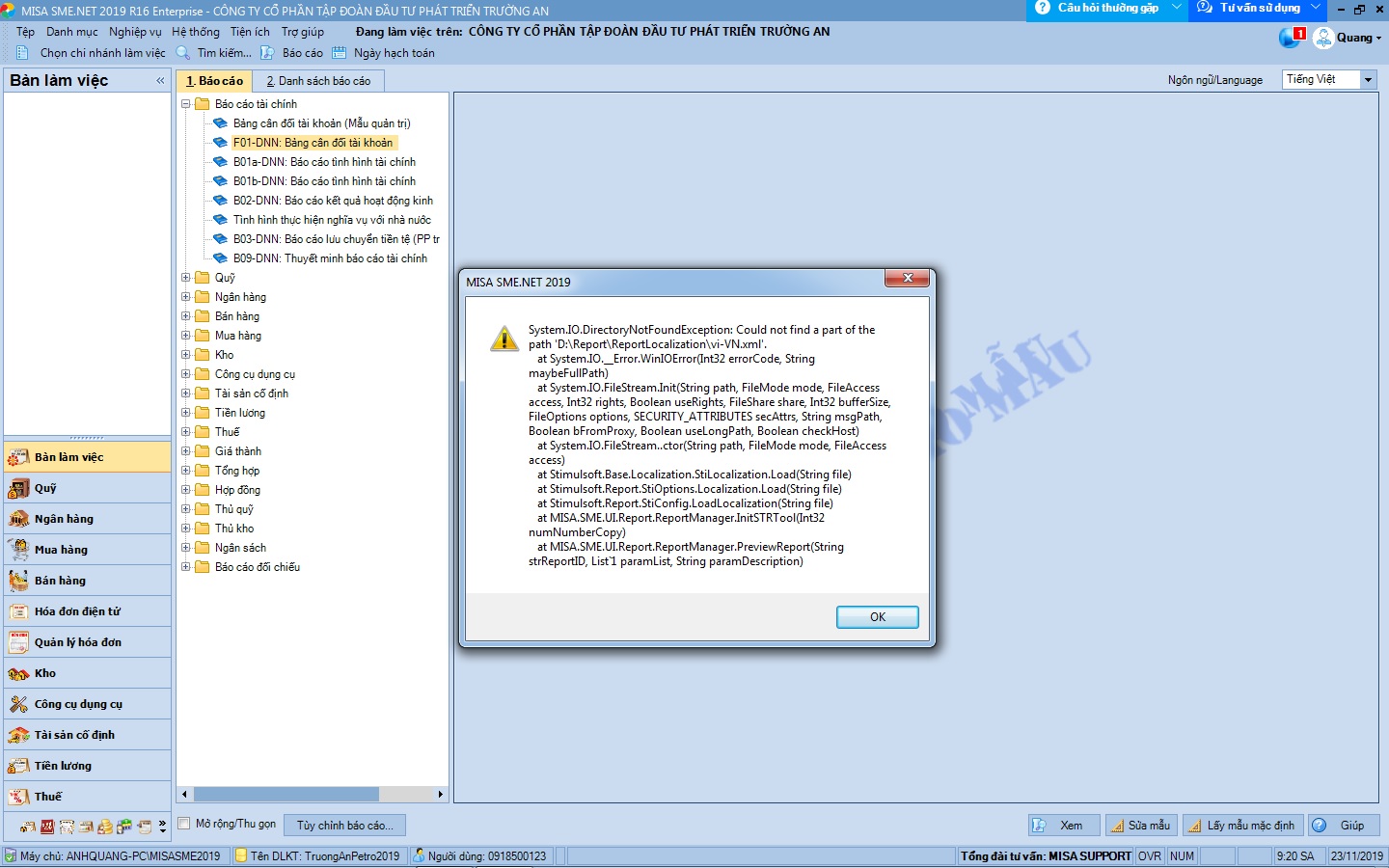The image size is (1389, 868).
Task: Collapse the Báo cáo tài chính tree folder
Action: [186, 104]
